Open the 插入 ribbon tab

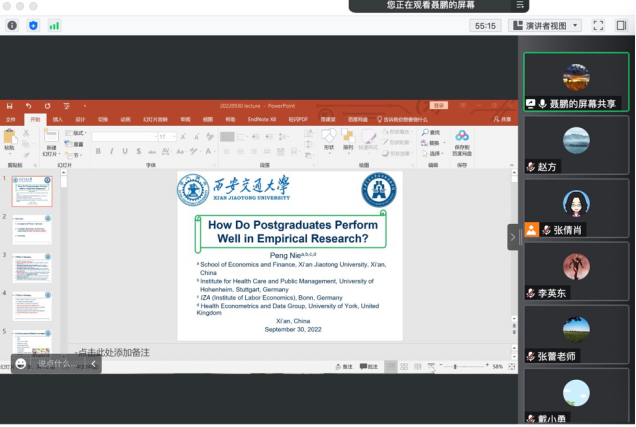[x=57, y=118]
